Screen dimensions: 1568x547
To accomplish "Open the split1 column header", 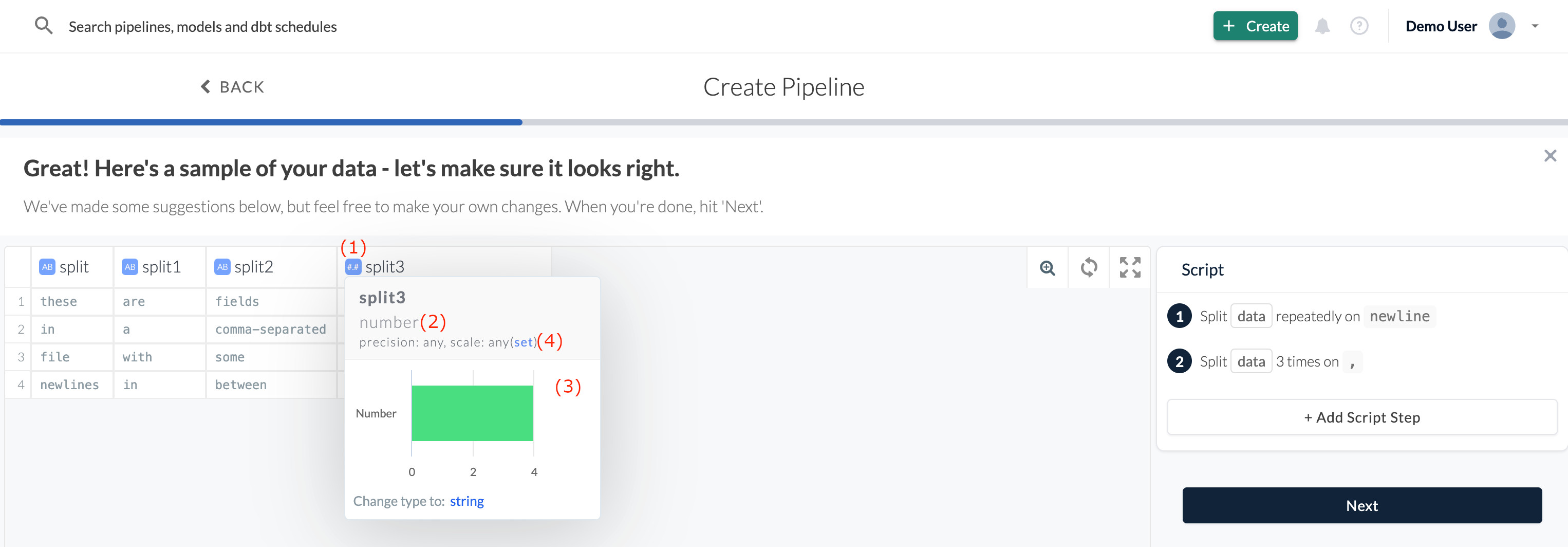I will [x=161, y=267].
